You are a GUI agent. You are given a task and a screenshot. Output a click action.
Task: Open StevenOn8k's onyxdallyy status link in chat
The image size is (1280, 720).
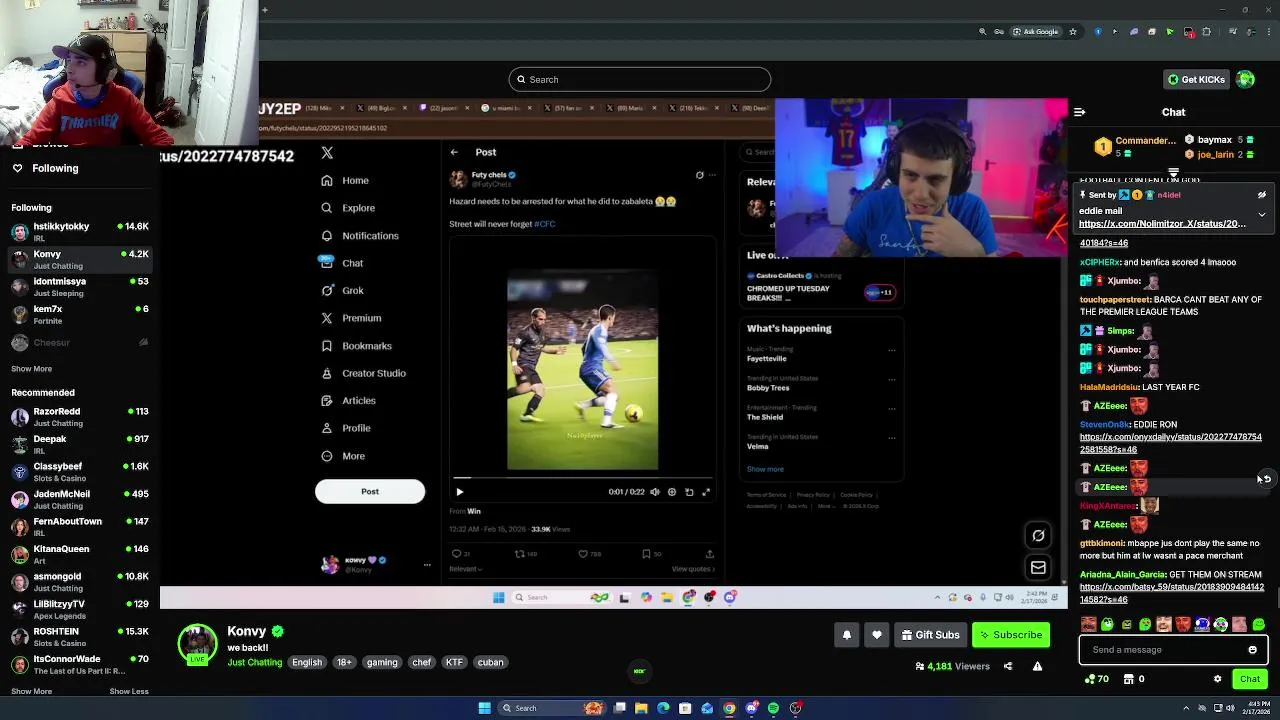click(1170, 443)
